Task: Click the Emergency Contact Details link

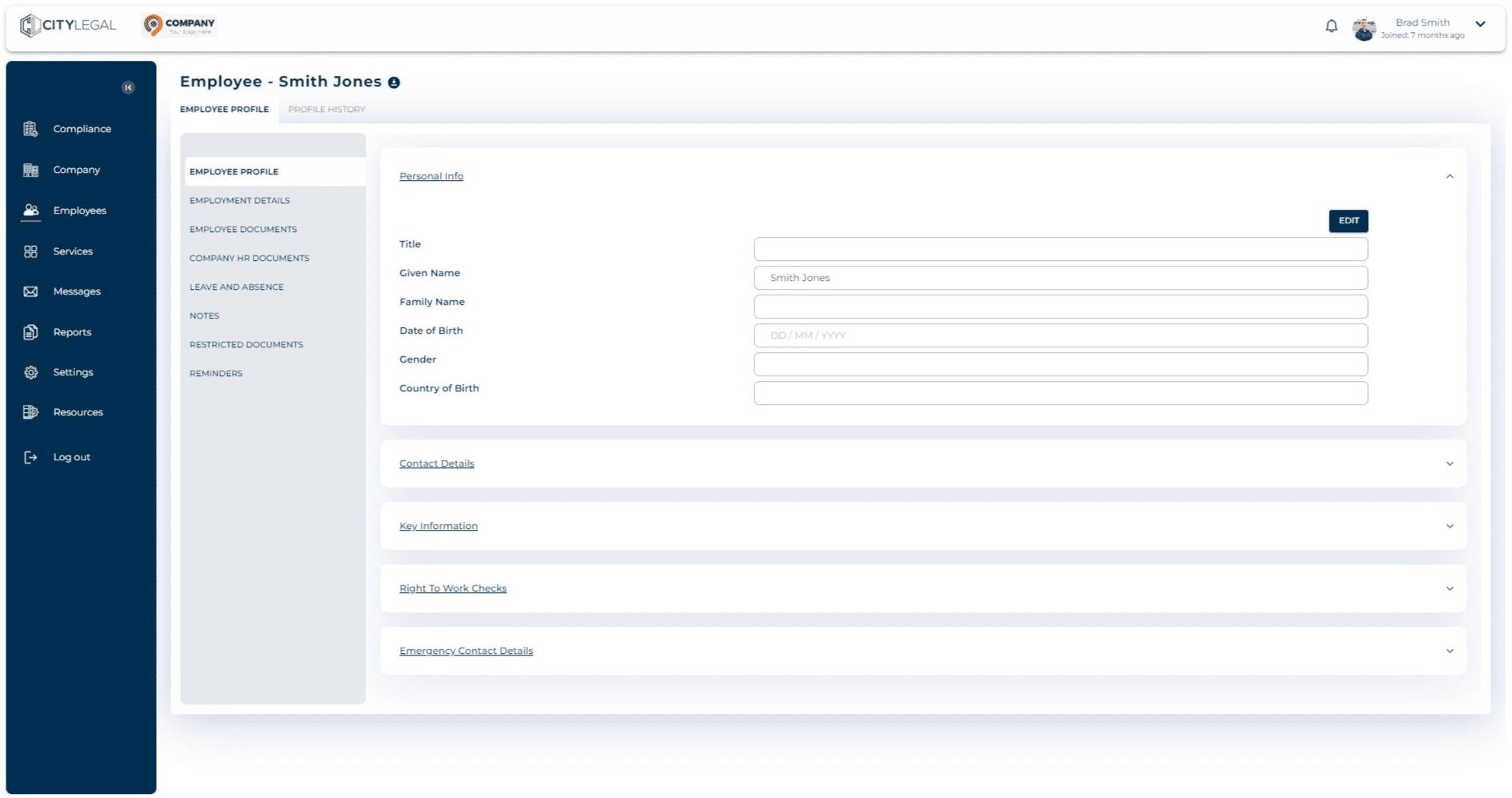Action: tap(466, 651)
